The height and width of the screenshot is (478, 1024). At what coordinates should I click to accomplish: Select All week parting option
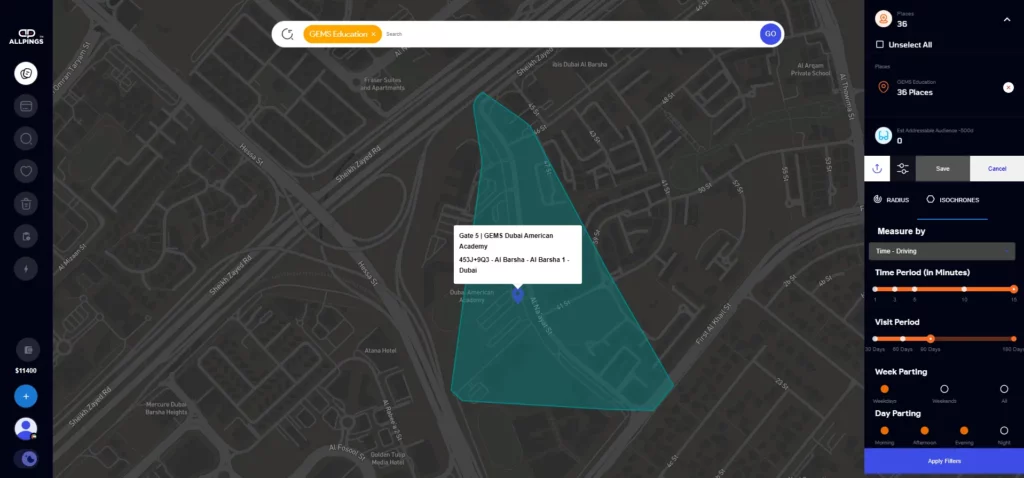coord(1004,389)
